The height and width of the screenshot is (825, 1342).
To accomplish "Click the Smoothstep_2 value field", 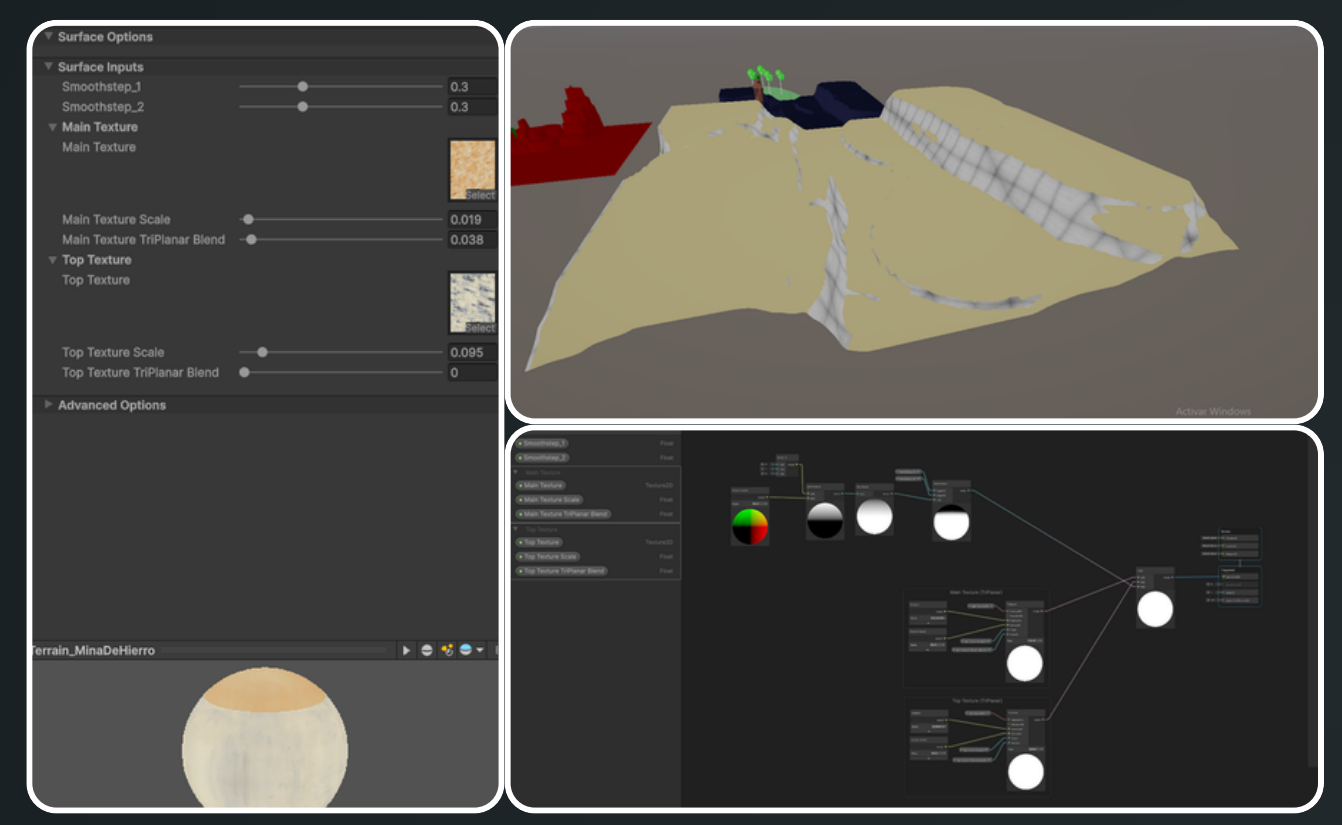I will point(471,107).
